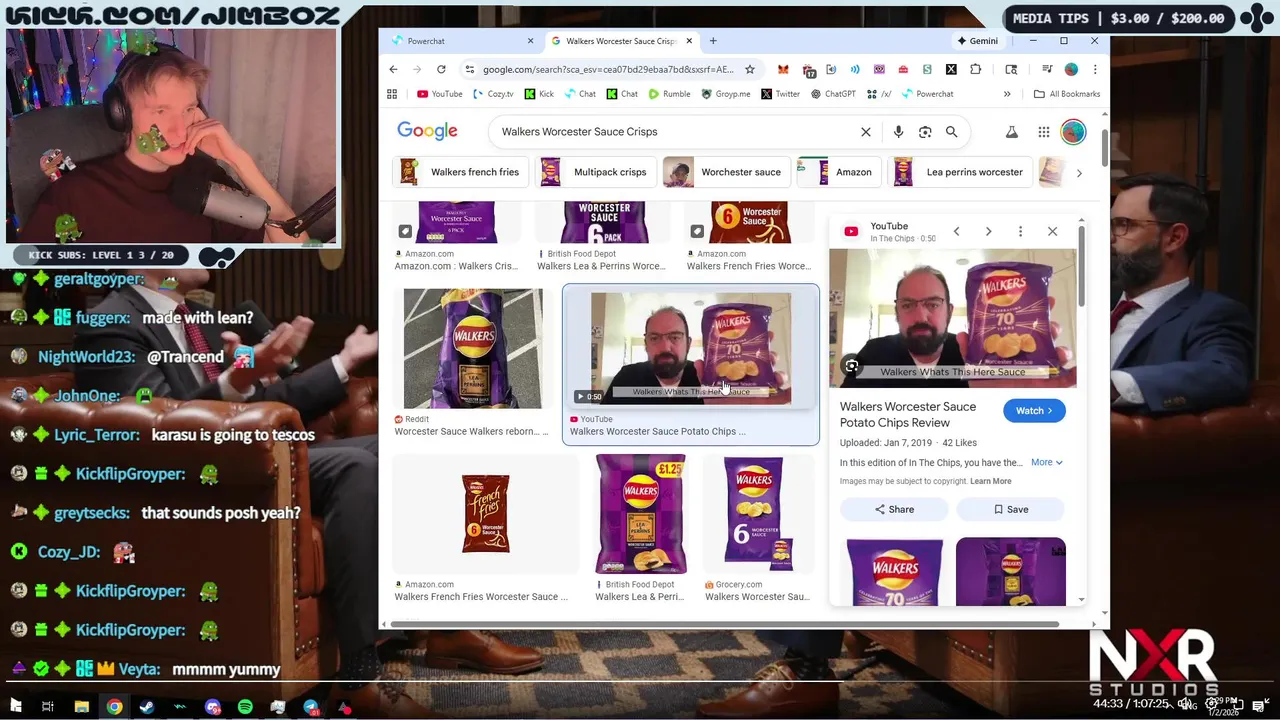Start a Google voice search
1280x720 pixels.
pos(898,132)
